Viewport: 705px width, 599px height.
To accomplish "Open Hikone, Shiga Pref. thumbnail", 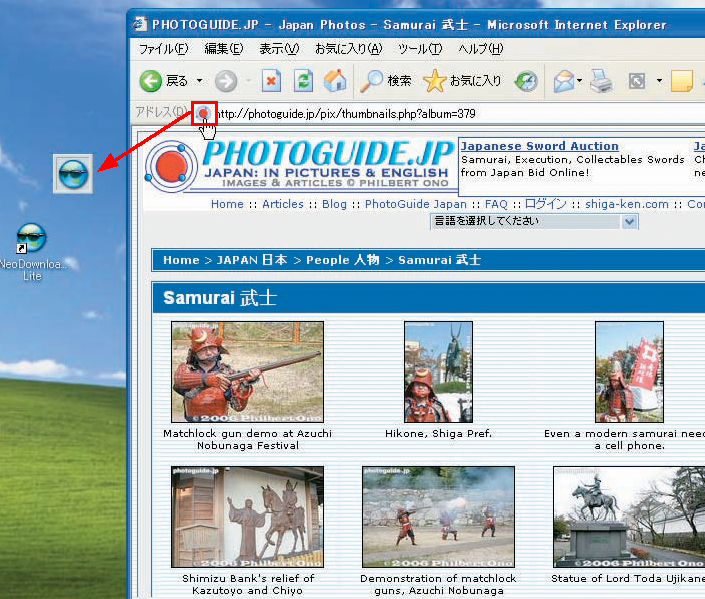I will pyautogui.click(x=438, y=372).
